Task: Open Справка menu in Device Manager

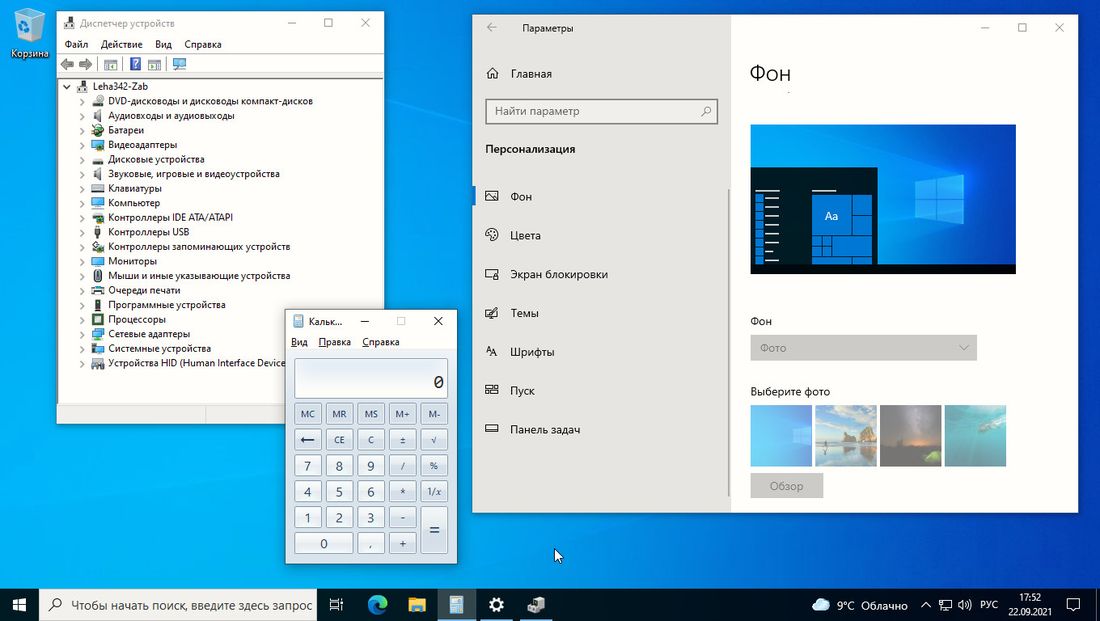Action: (203, 44)
